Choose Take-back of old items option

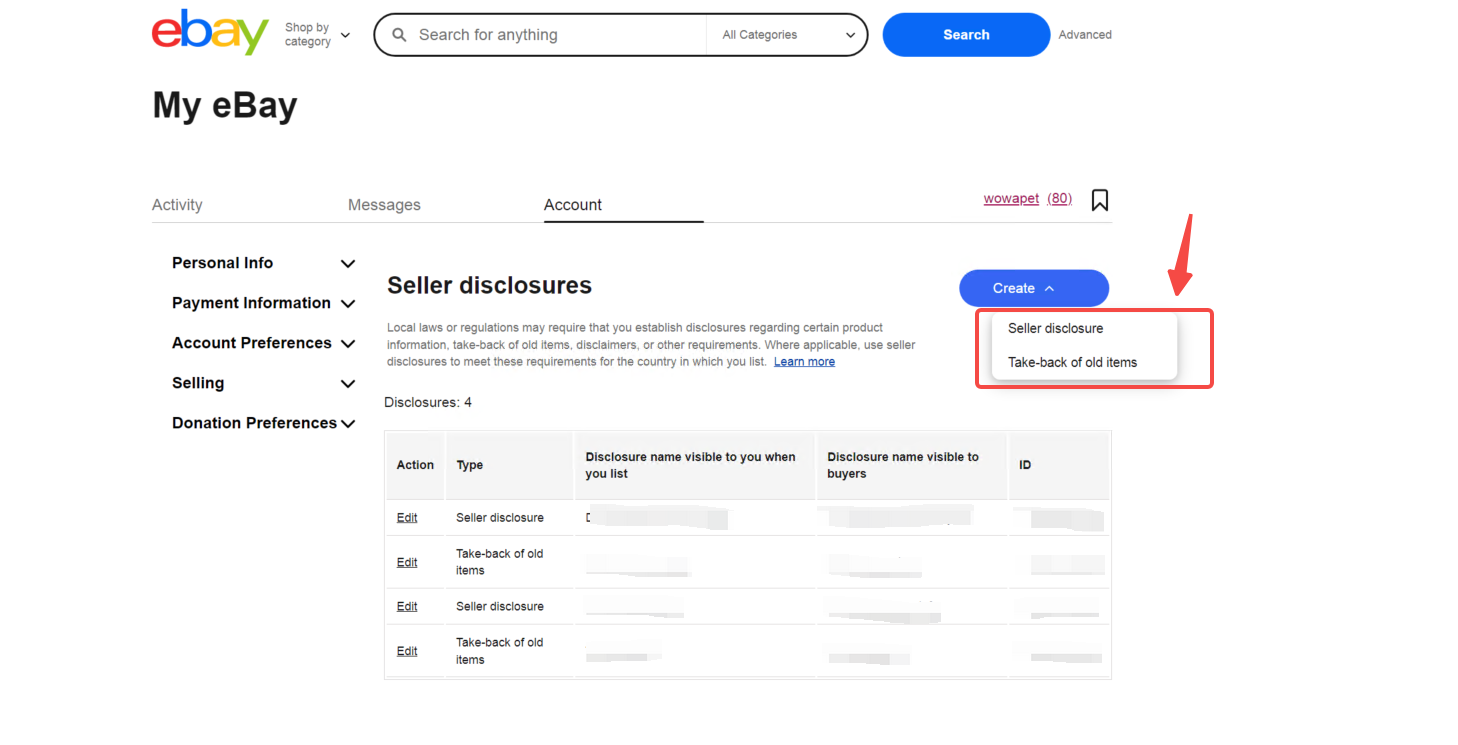coord(1072,362)
